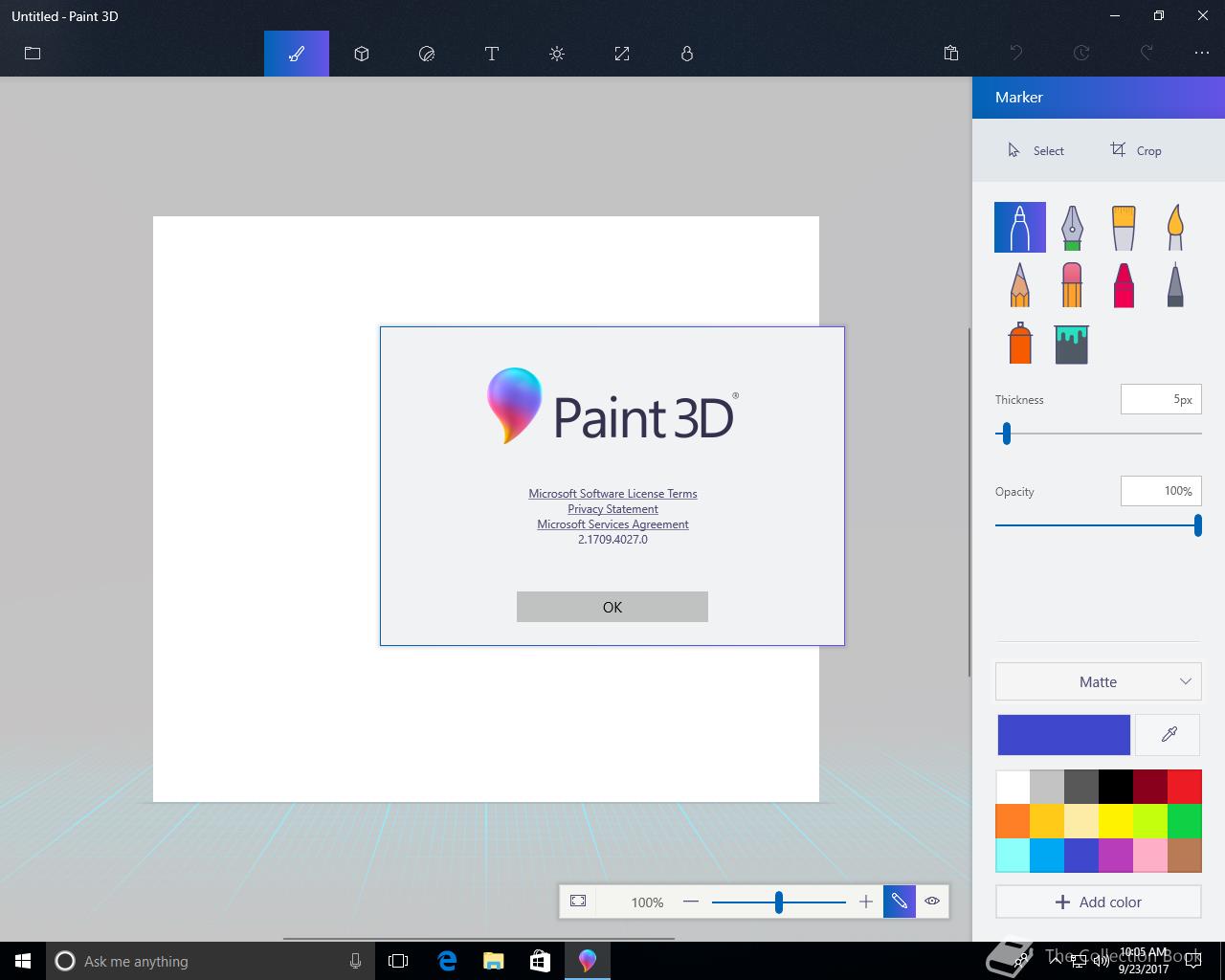
Task: Click the History clock icon
Action: (1081, 54)
